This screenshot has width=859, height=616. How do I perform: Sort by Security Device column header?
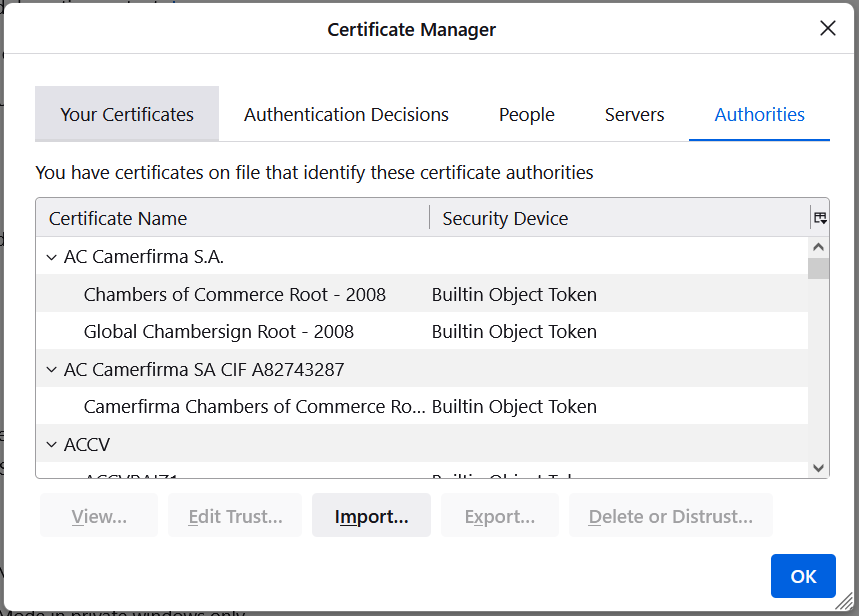(618, 218)
